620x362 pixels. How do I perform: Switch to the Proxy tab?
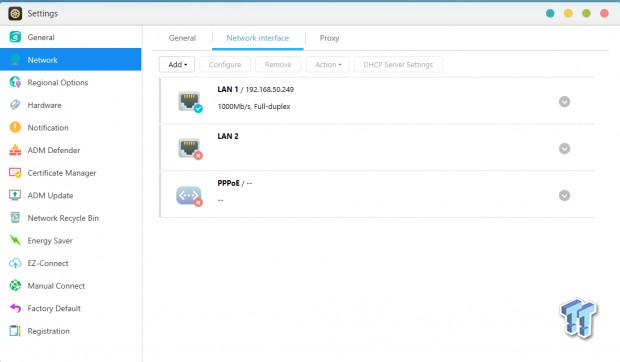[x=329, y=38]
